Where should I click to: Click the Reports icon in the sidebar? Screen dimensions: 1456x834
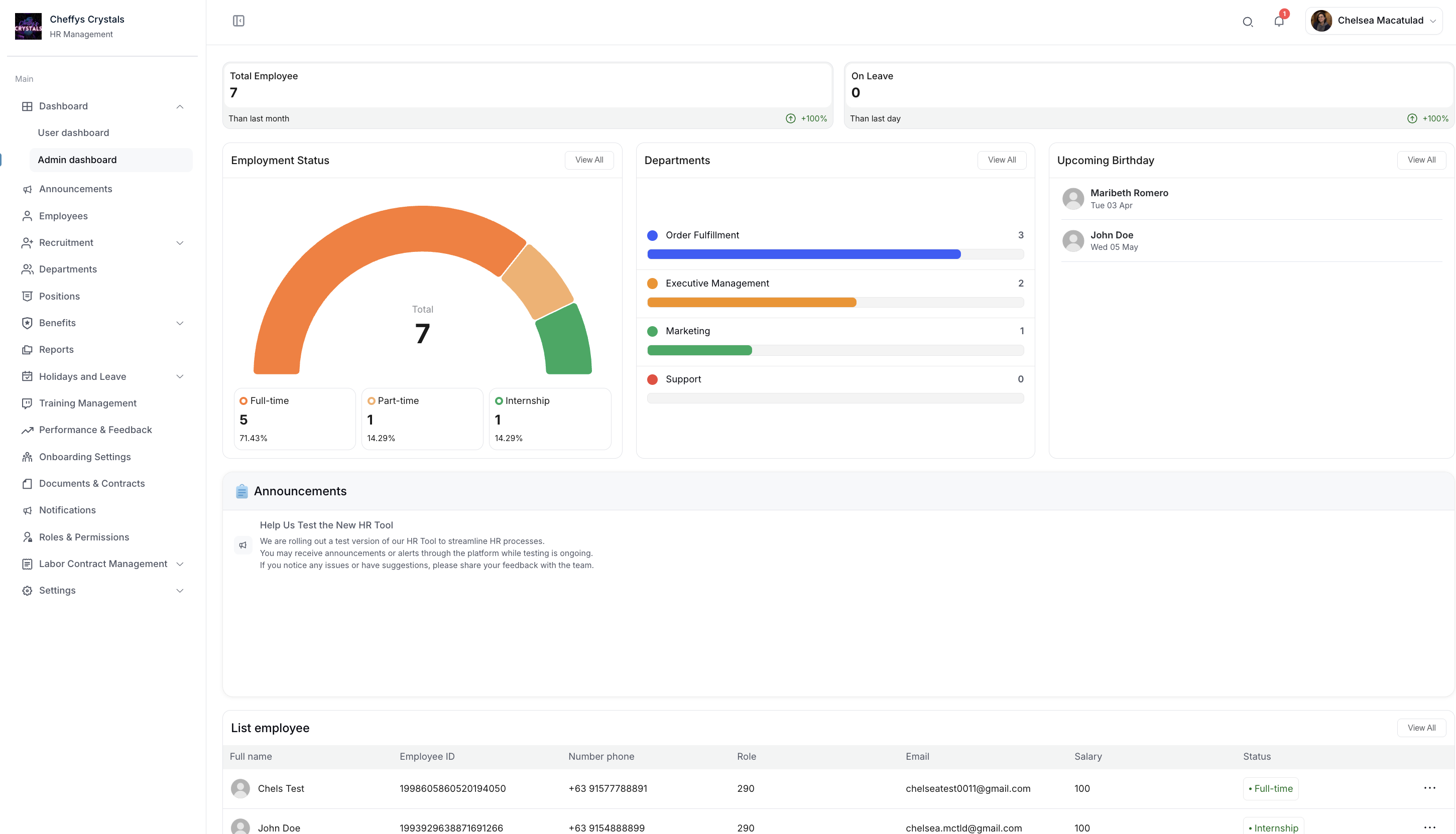point(27,349)
